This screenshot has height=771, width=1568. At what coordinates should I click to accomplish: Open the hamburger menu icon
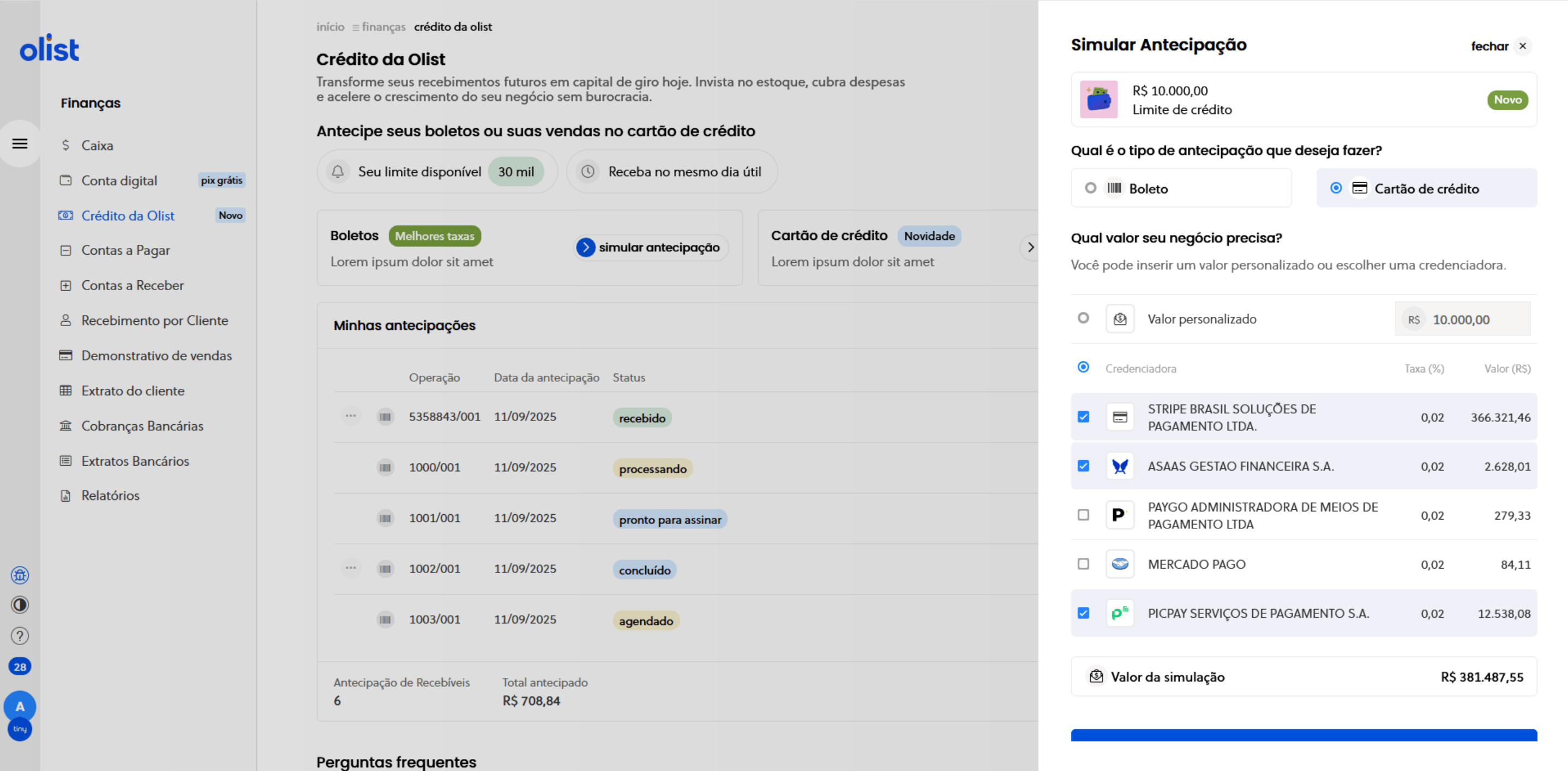tap(20, 143)
